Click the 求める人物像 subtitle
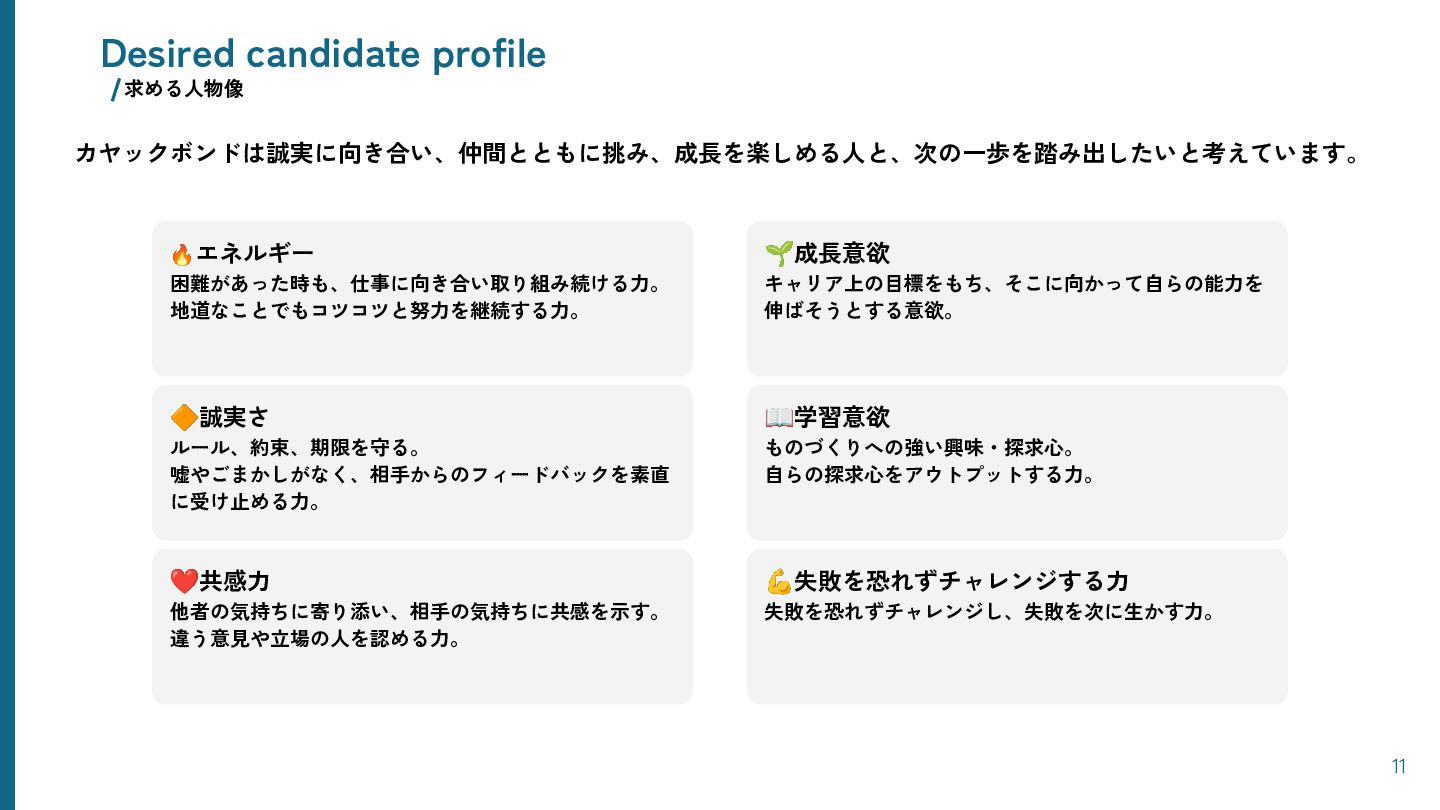 (x=184, y=89)
